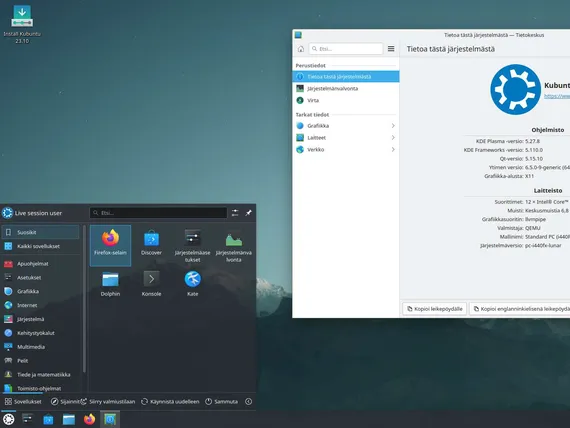Focus the Tietokeskus search field
The image size is (570, 428).
(346, 49)
